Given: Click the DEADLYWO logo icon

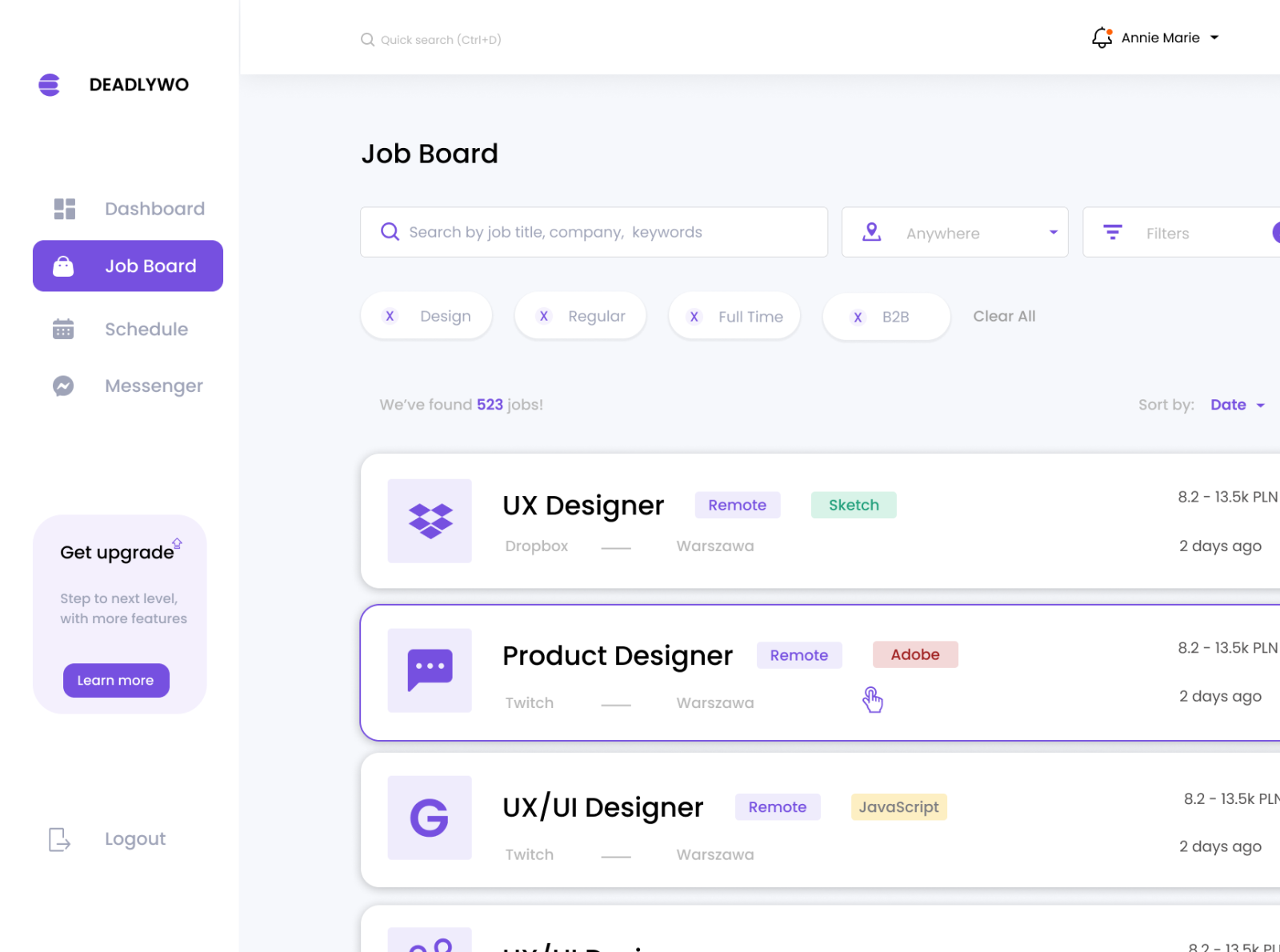Looking at the screenshot, I should pos(49,84).
